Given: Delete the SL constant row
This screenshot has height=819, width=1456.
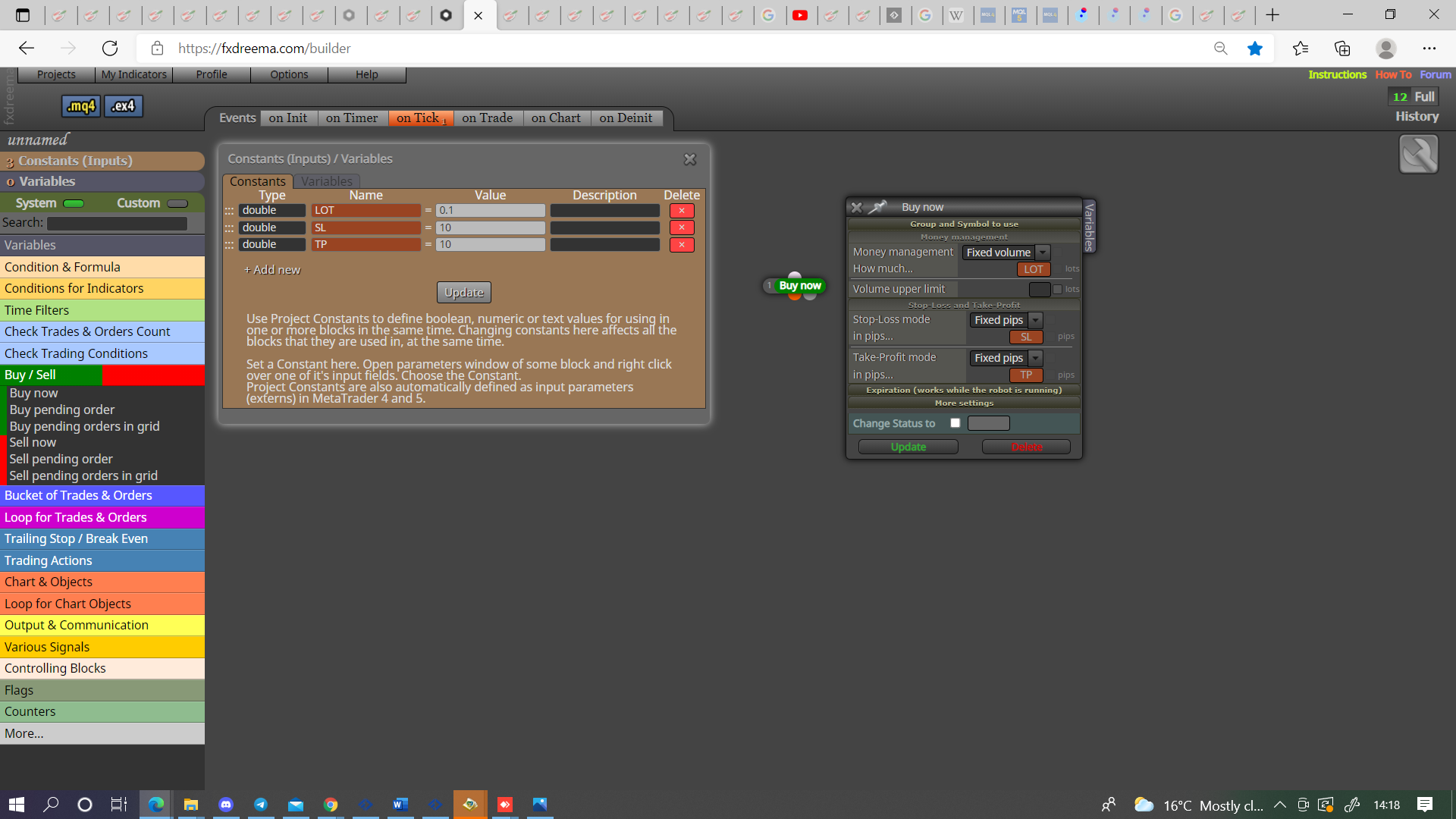Looking at the screenshot, I should (682, 227).
